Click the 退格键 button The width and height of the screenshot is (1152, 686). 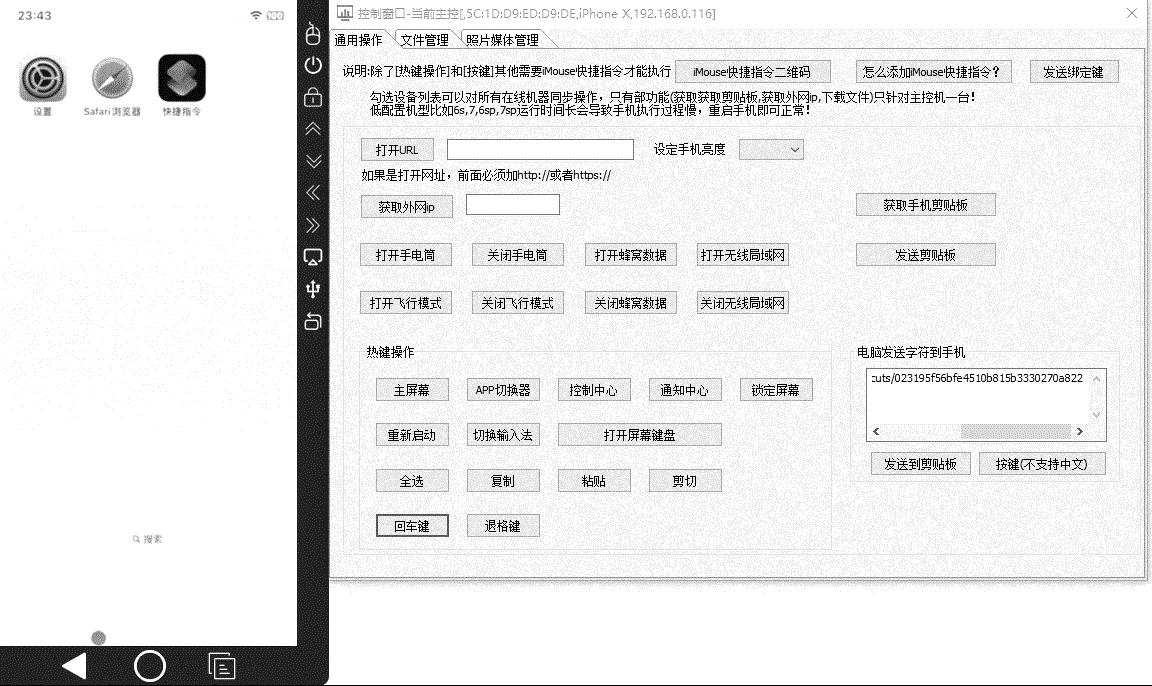(x=503, y=526)
